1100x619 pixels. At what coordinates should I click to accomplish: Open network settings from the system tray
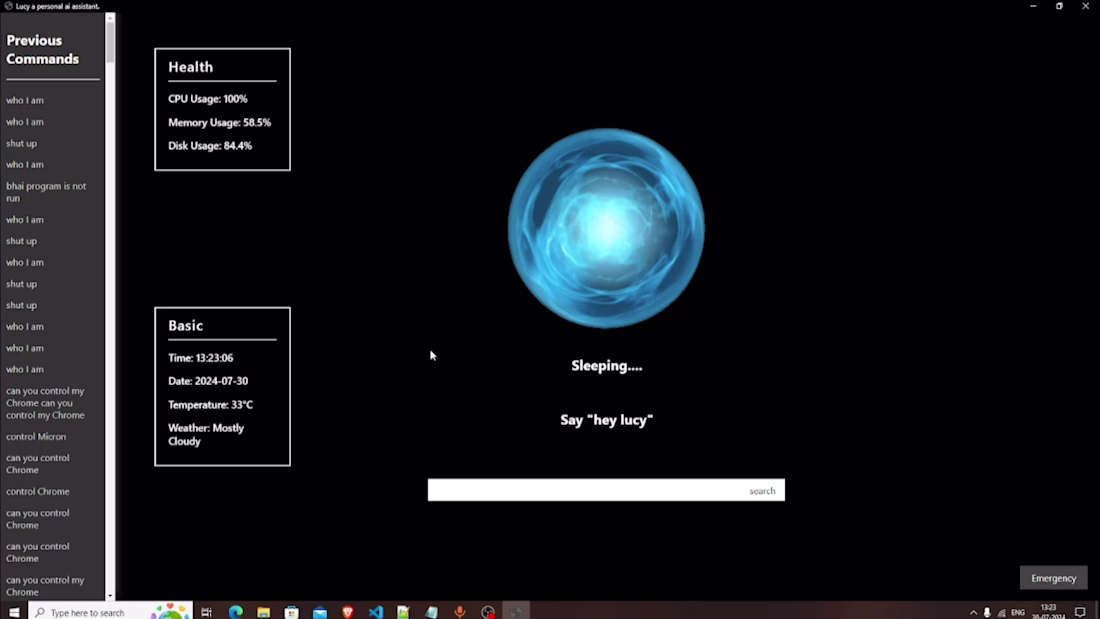tap(1002, 613)
